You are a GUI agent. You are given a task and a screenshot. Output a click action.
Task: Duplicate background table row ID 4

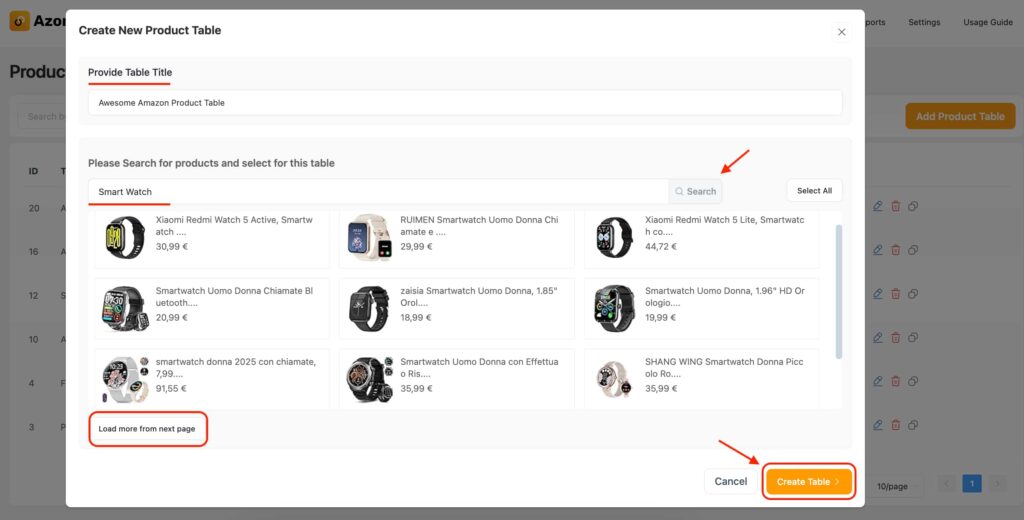coord(913,382)
